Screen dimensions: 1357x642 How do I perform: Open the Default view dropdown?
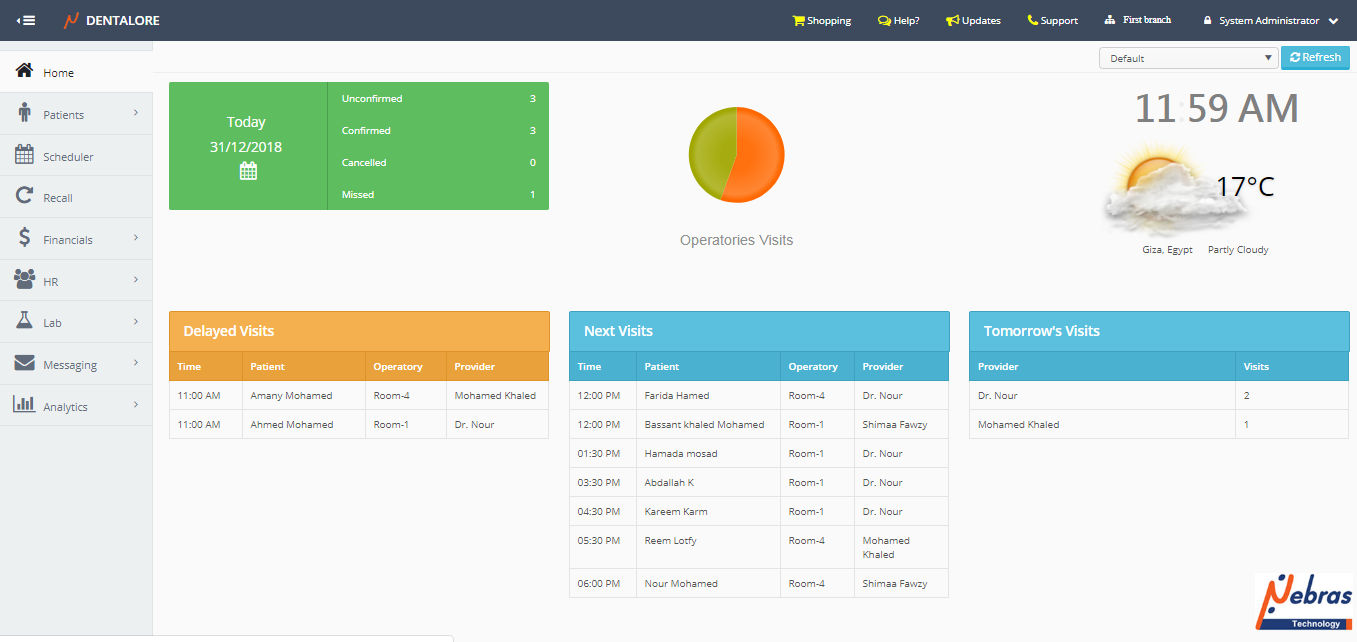1188,58
